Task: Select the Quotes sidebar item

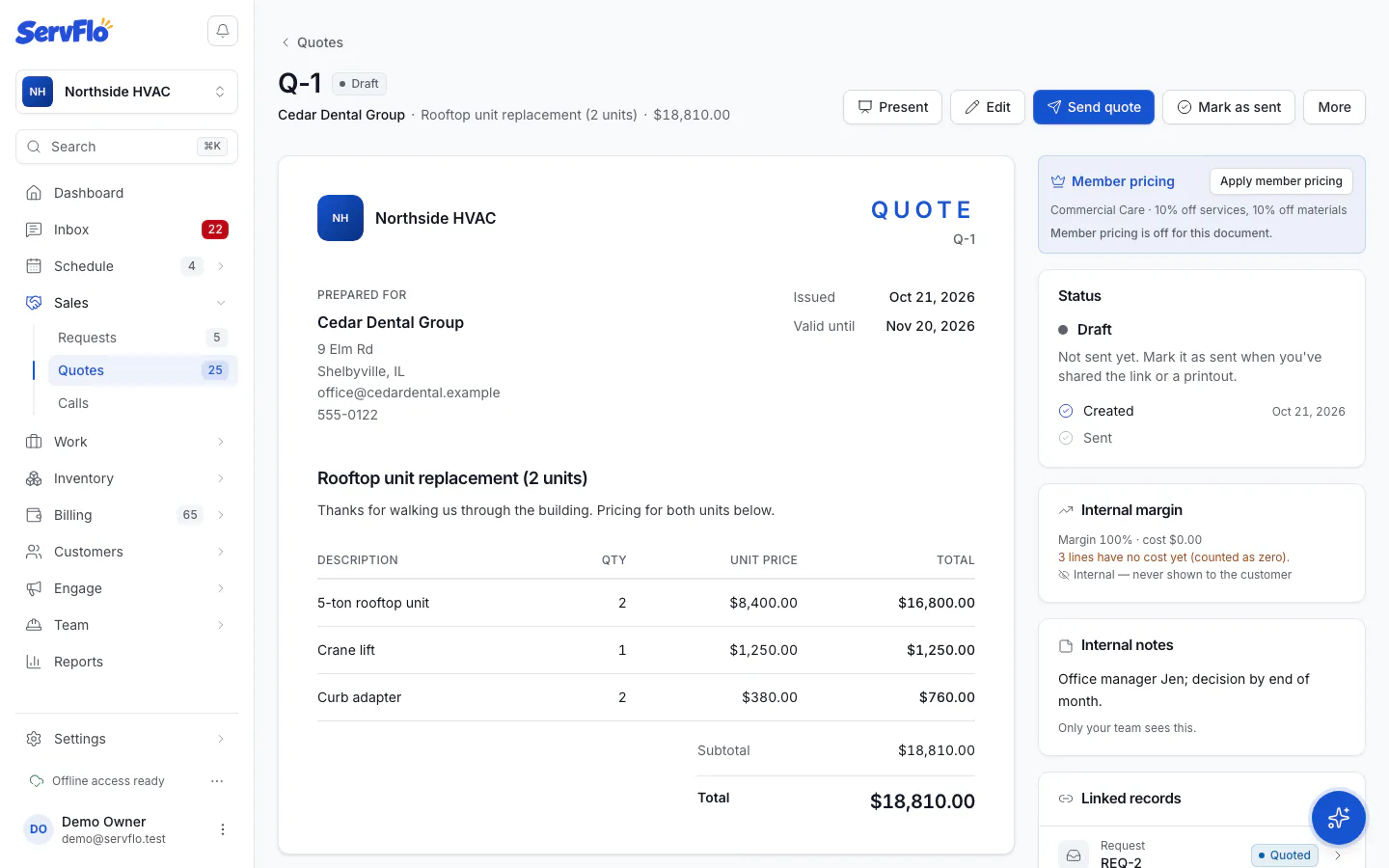Action: point(143,370)
